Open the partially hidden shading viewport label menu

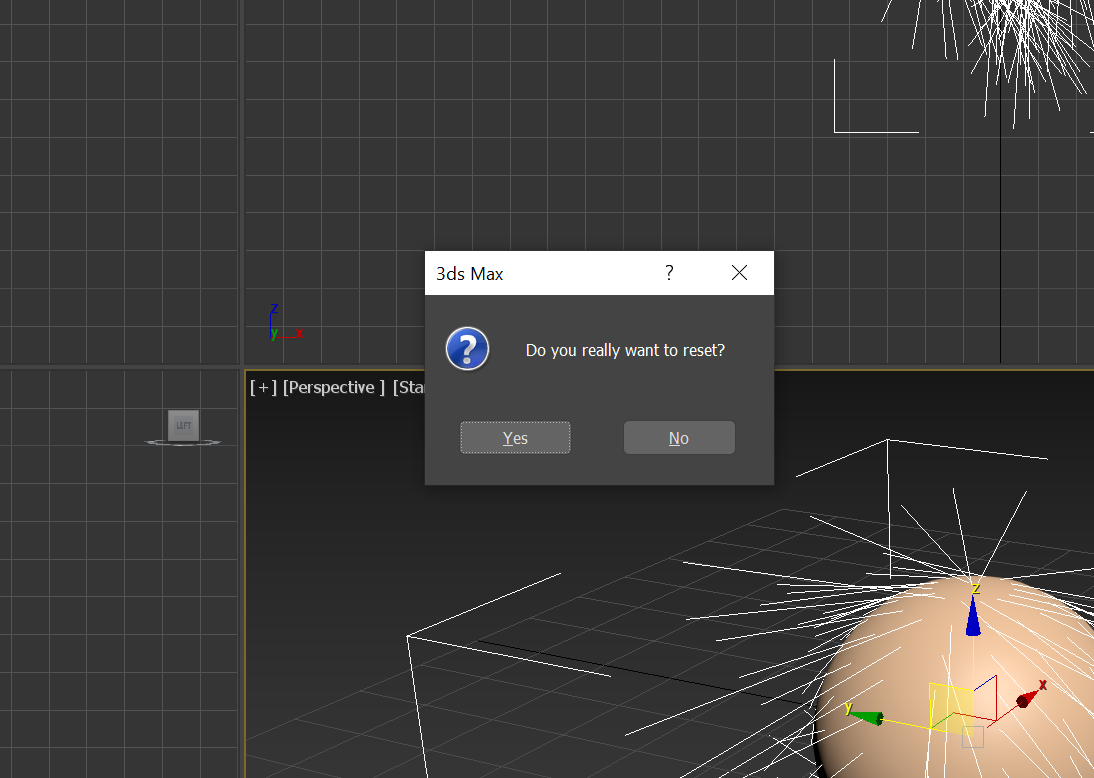tap(409, 388)
